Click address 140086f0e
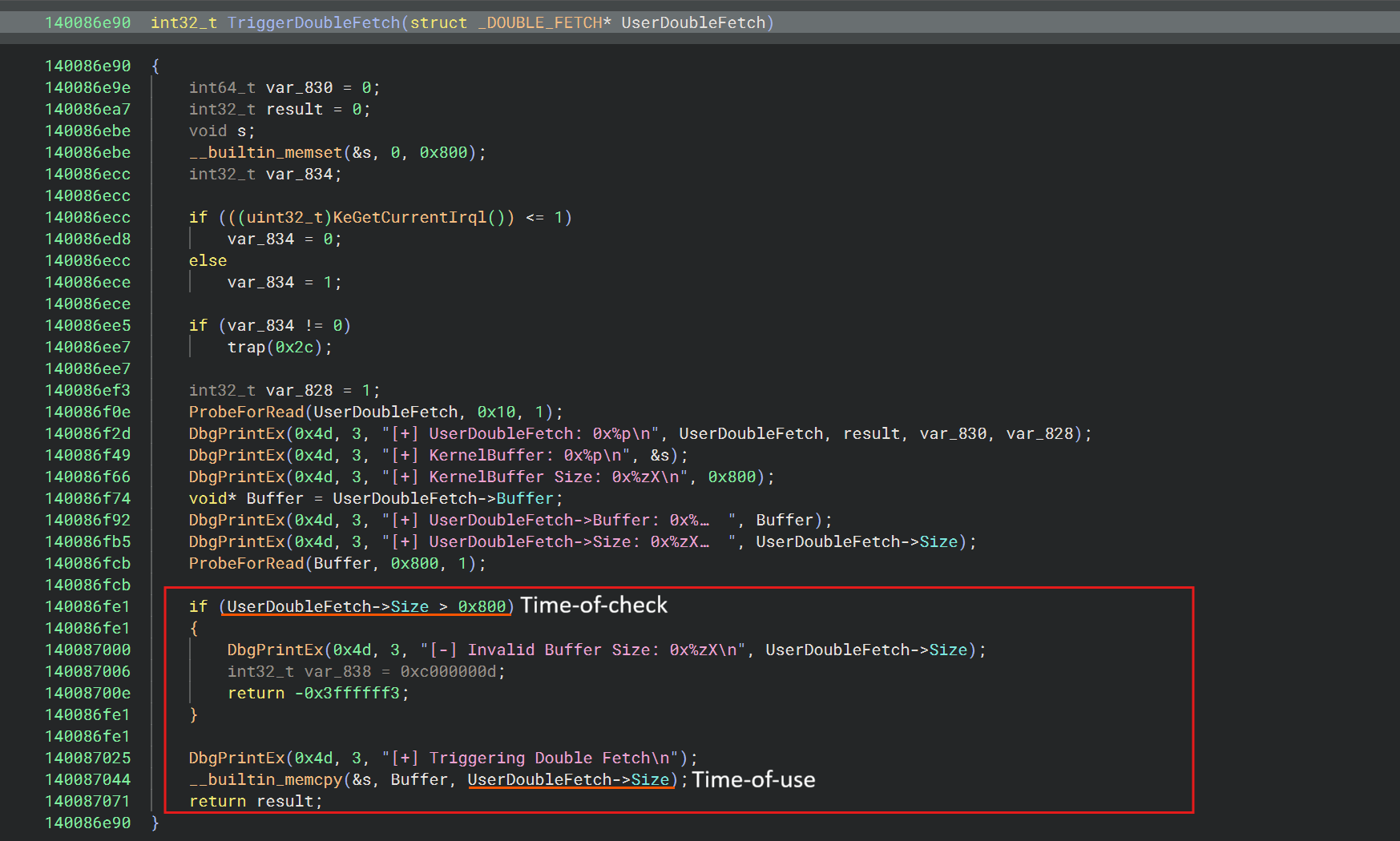This screenshot has width=1400, height=841. click(87, 412)
